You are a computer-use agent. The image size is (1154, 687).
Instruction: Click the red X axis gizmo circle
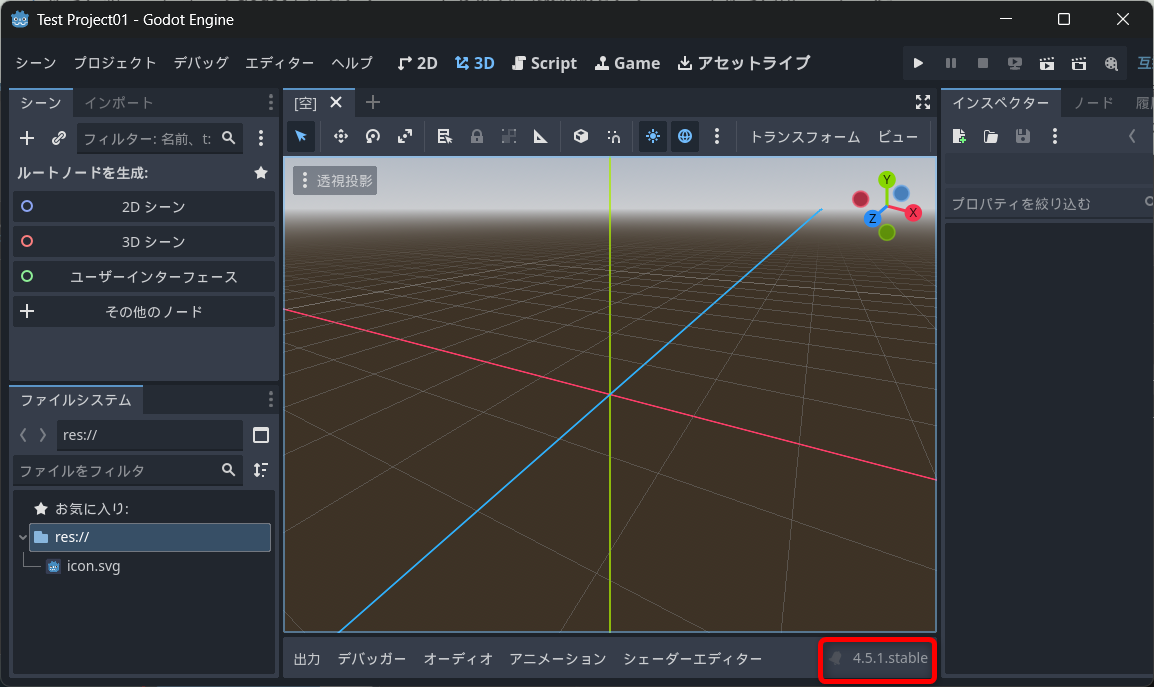point(913,213)
